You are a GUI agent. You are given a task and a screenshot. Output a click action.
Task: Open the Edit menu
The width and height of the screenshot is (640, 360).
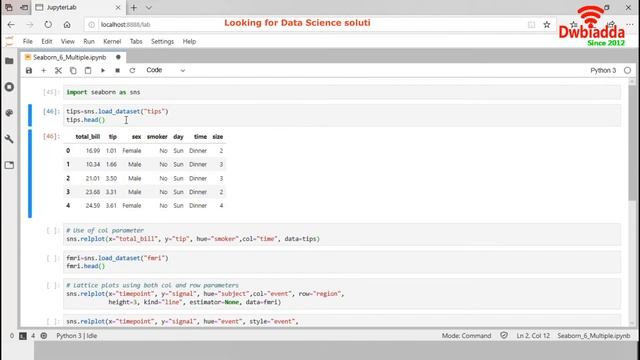47,42
